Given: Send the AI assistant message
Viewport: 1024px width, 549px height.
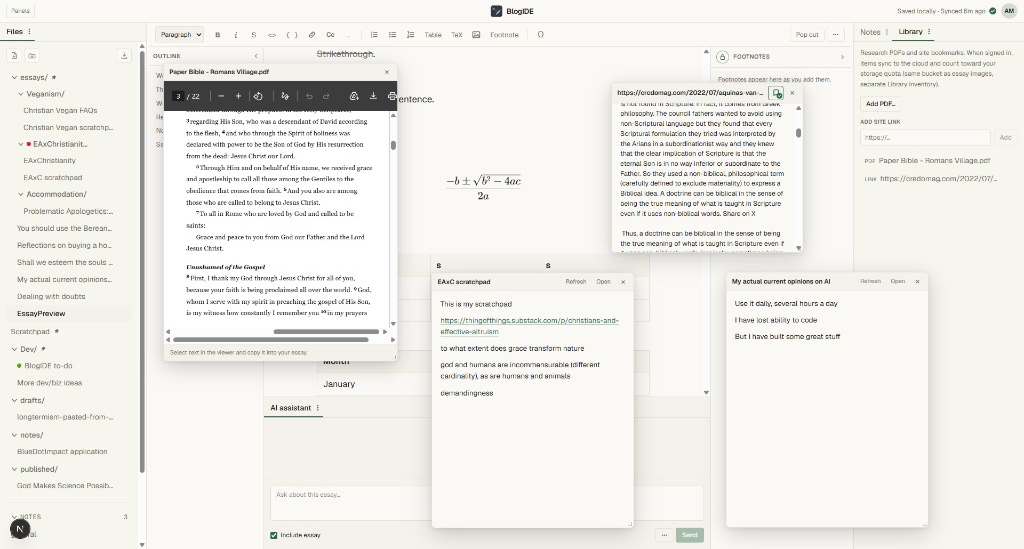Looking at the screenshot, I should pos(690,535).
